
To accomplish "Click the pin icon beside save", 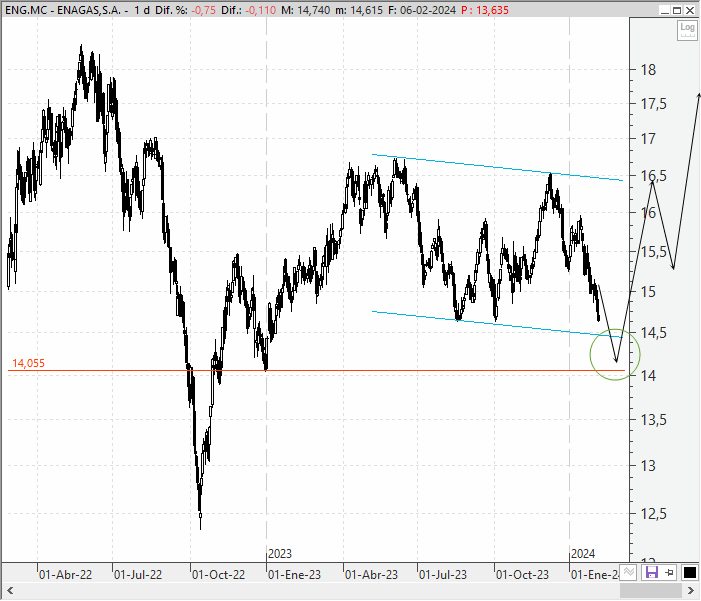I will click(669, 572).
